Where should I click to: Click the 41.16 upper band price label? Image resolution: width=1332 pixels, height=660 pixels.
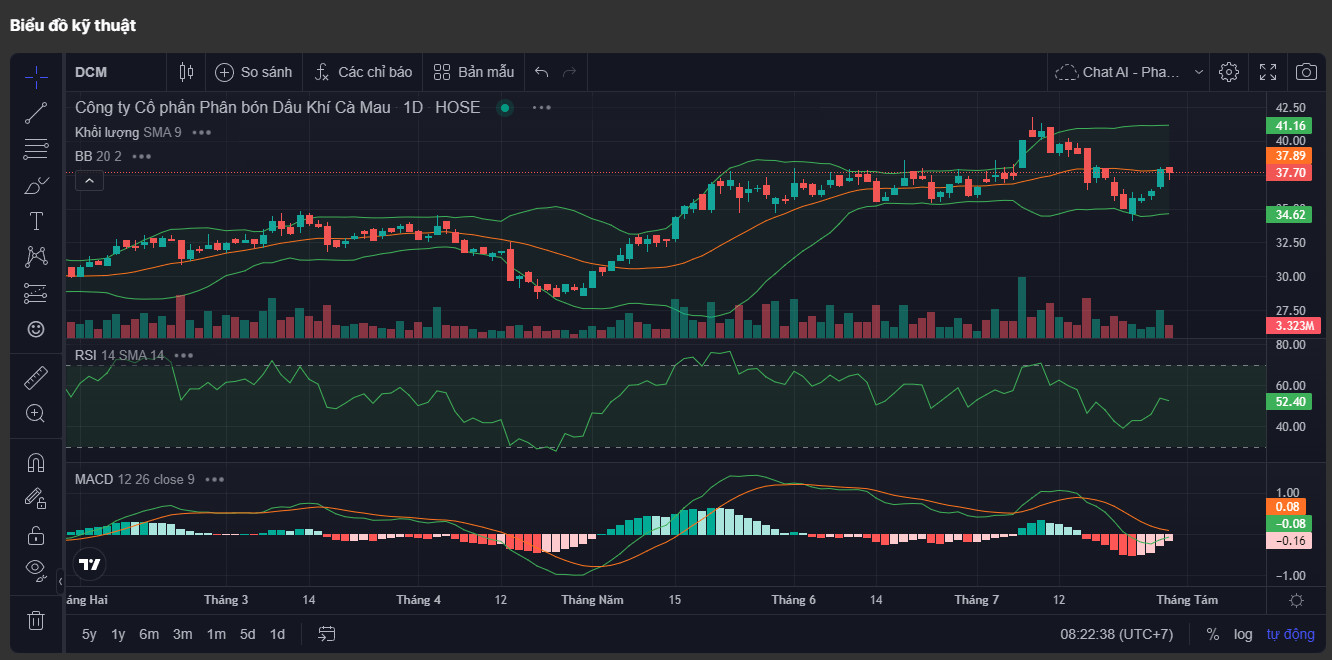1291,126
